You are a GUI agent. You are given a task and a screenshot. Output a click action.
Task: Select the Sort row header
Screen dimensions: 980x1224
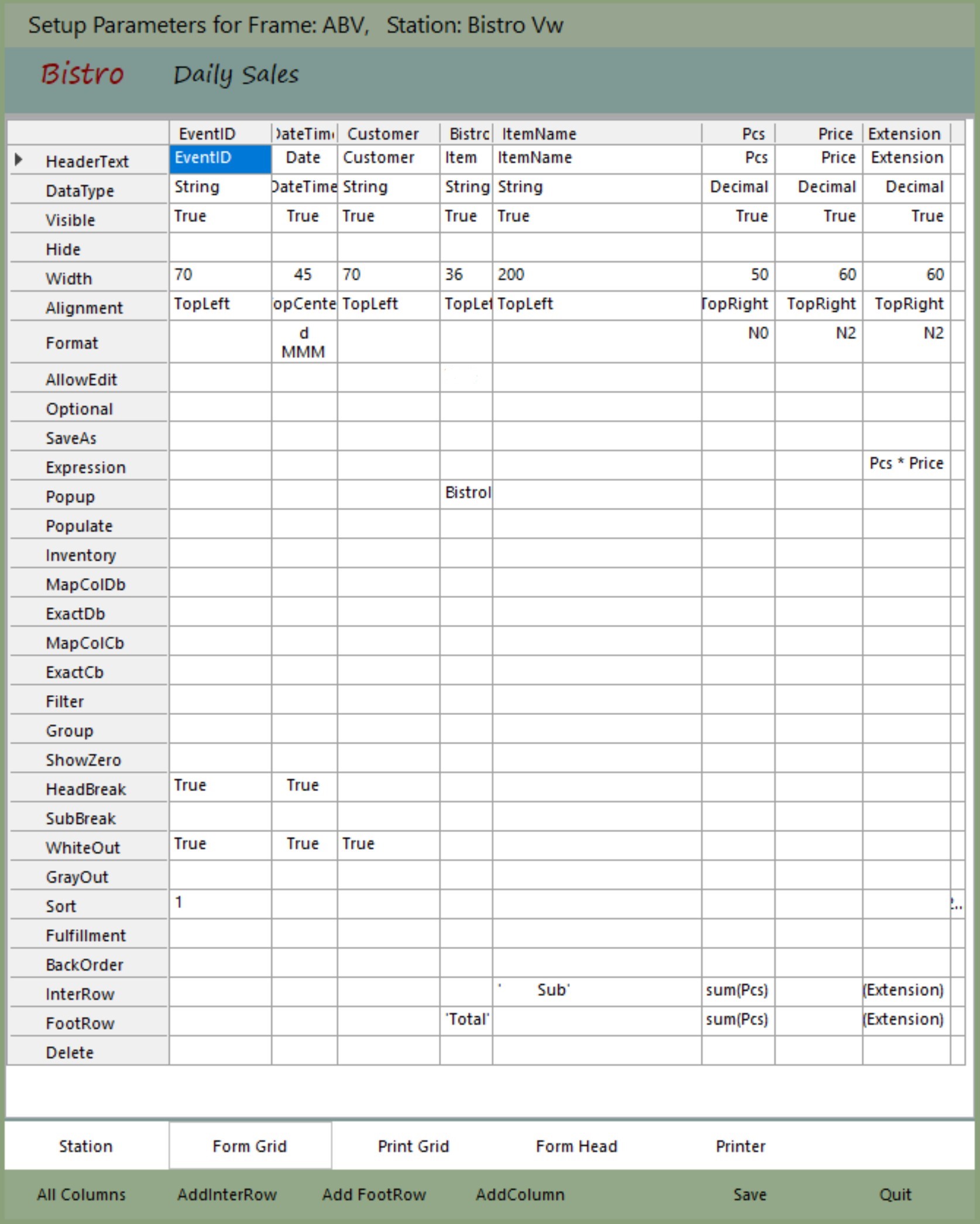88,906
